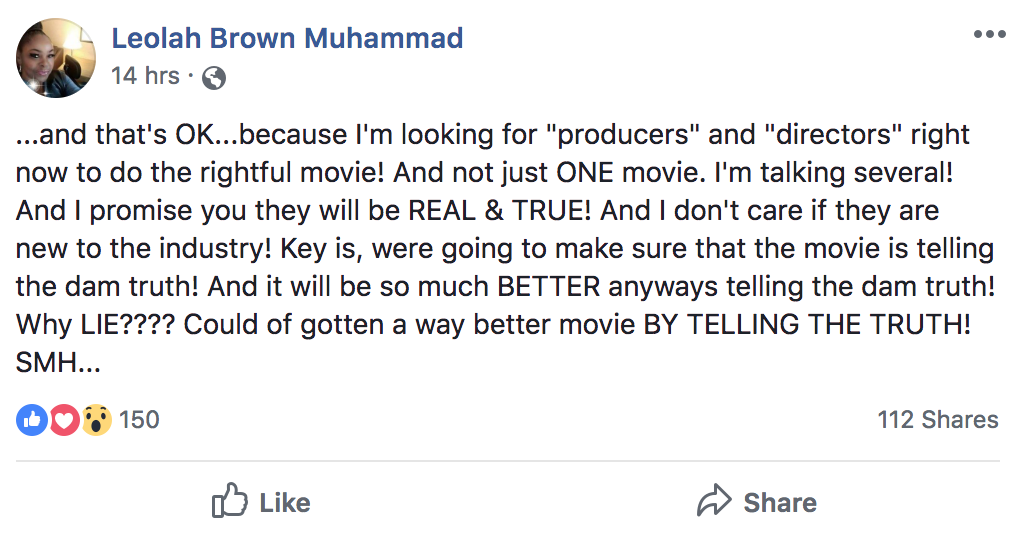Click "SMH..." at the post's end
The width and height of the screenshot is (1016, 534).
(58, 365)
